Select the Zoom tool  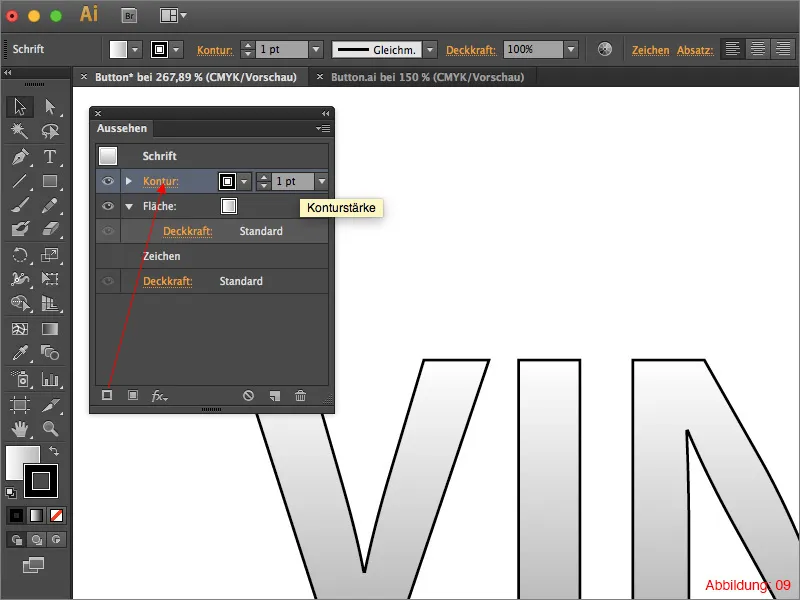(x=50, y=429)
